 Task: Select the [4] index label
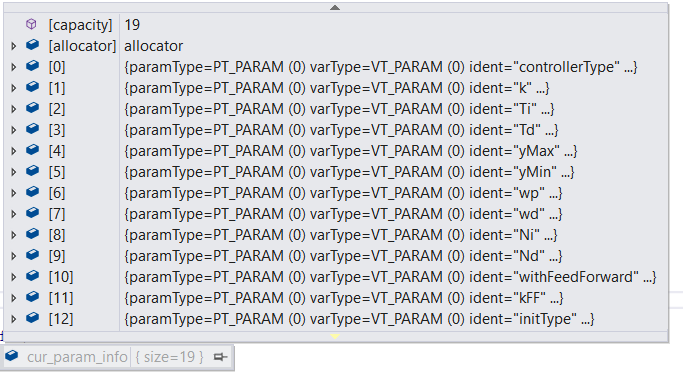(57, 151)
